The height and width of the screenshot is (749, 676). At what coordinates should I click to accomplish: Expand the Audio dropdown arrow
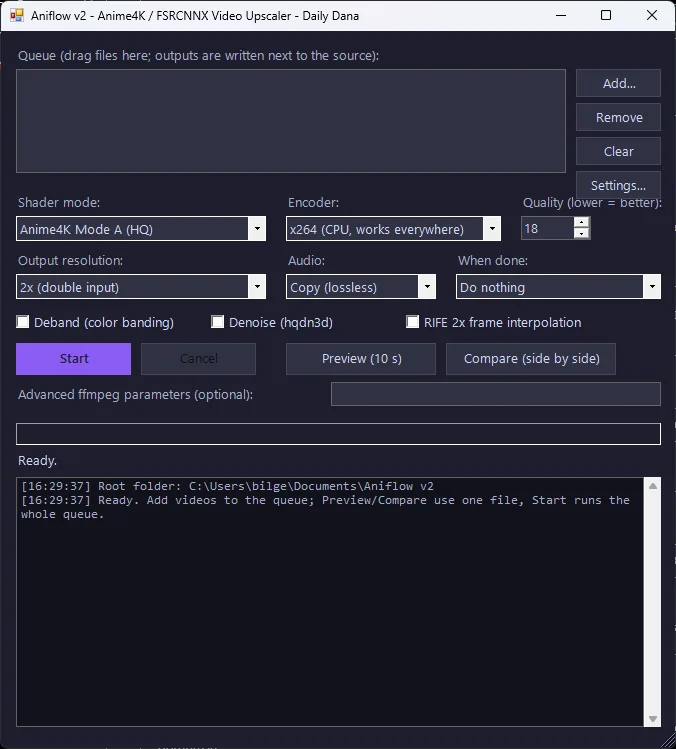pos(427,287)
